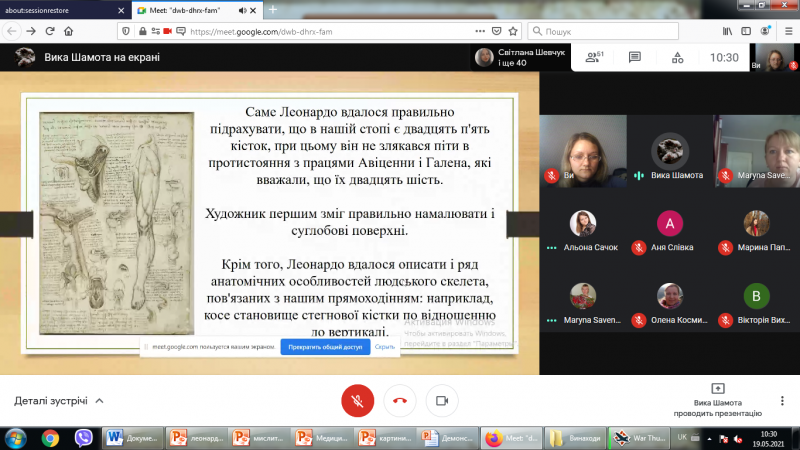Viewport: 800px width, 450px height.
Task: Save page to Pocket
Action: tap(496, 31)
